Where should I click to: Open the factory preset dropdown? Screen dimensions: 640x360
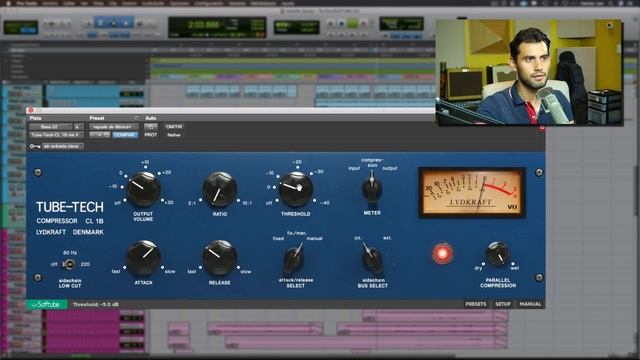pyautogui.click(x=113, y=127)
